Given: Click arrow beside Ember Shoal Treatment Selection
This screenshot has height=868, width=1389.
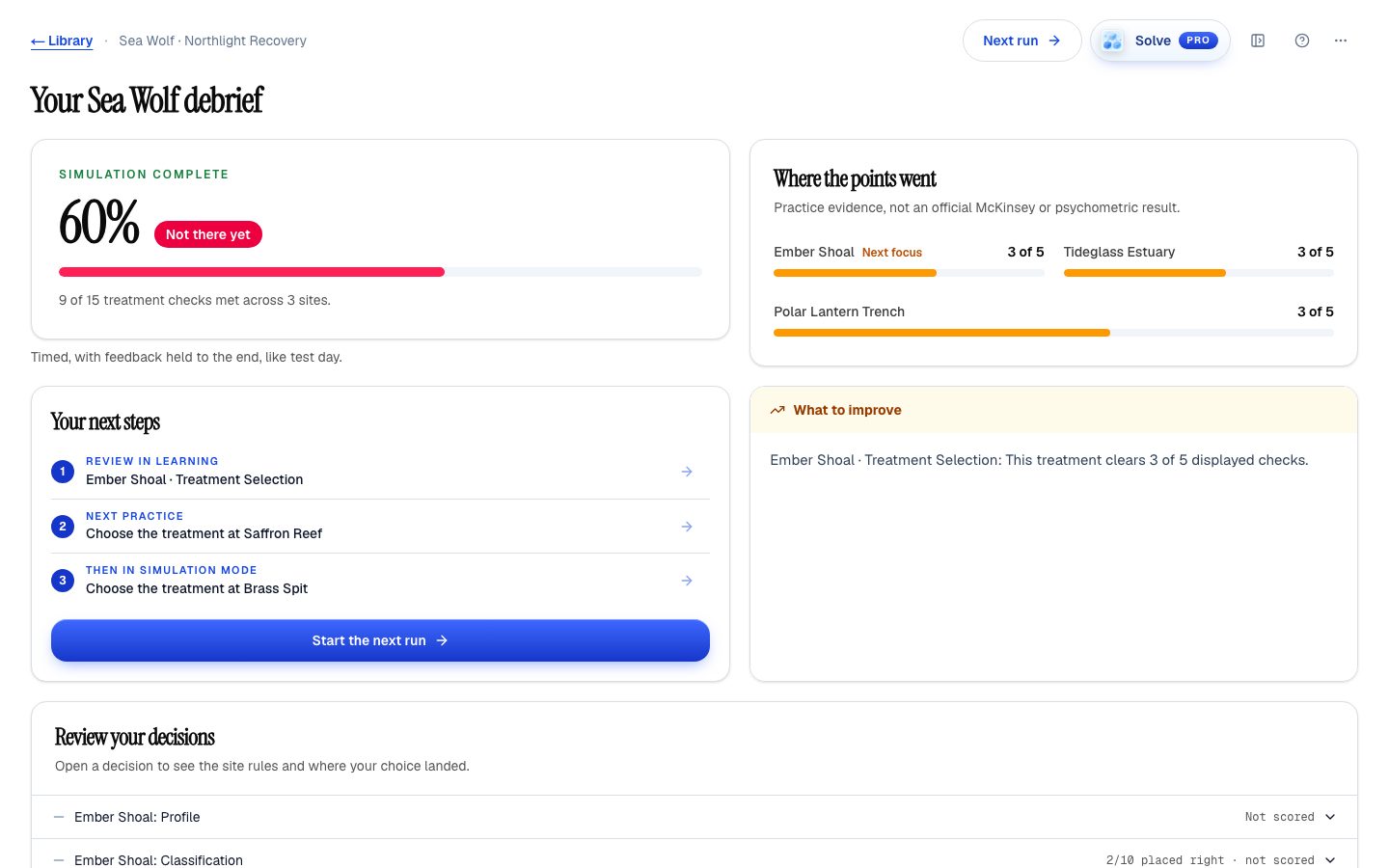Looking at the screenshot, I should tap(687, 472).
